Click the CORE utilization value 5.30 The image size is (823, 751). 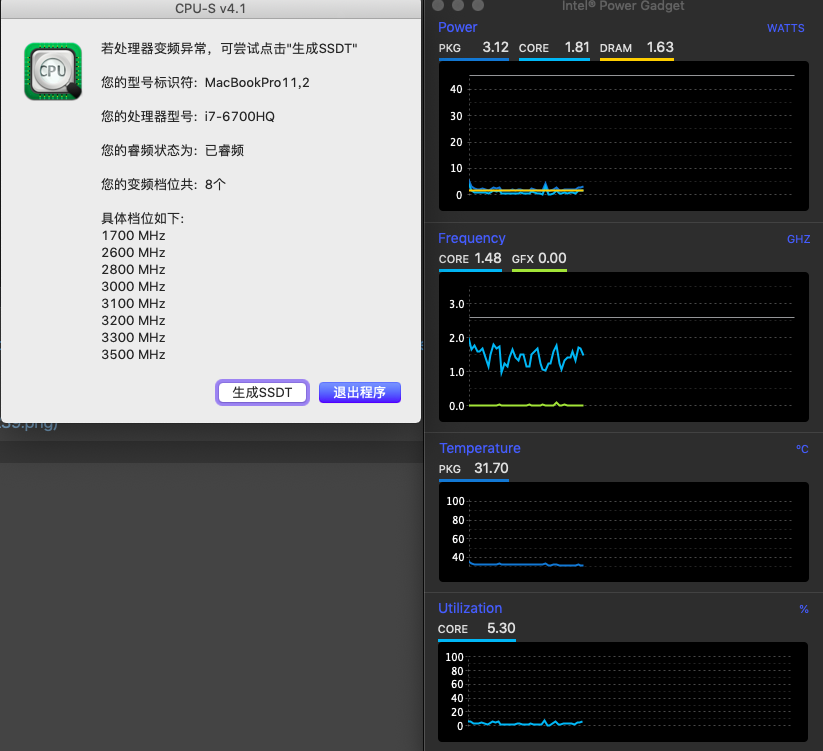tap(501, 628)
